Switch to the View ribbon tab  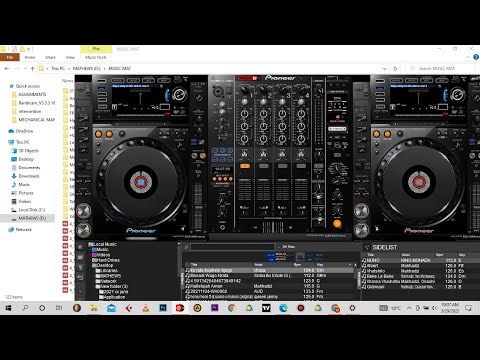(70, 57)
